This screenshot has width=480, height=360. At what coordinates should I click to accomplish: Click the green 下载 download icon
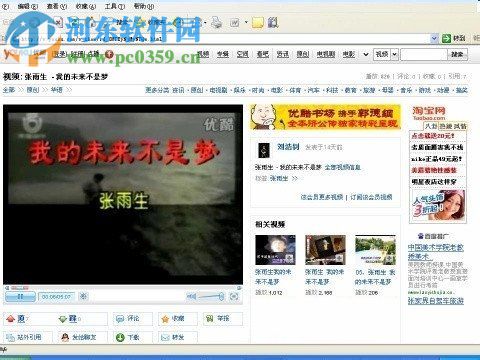coord(120,337)
